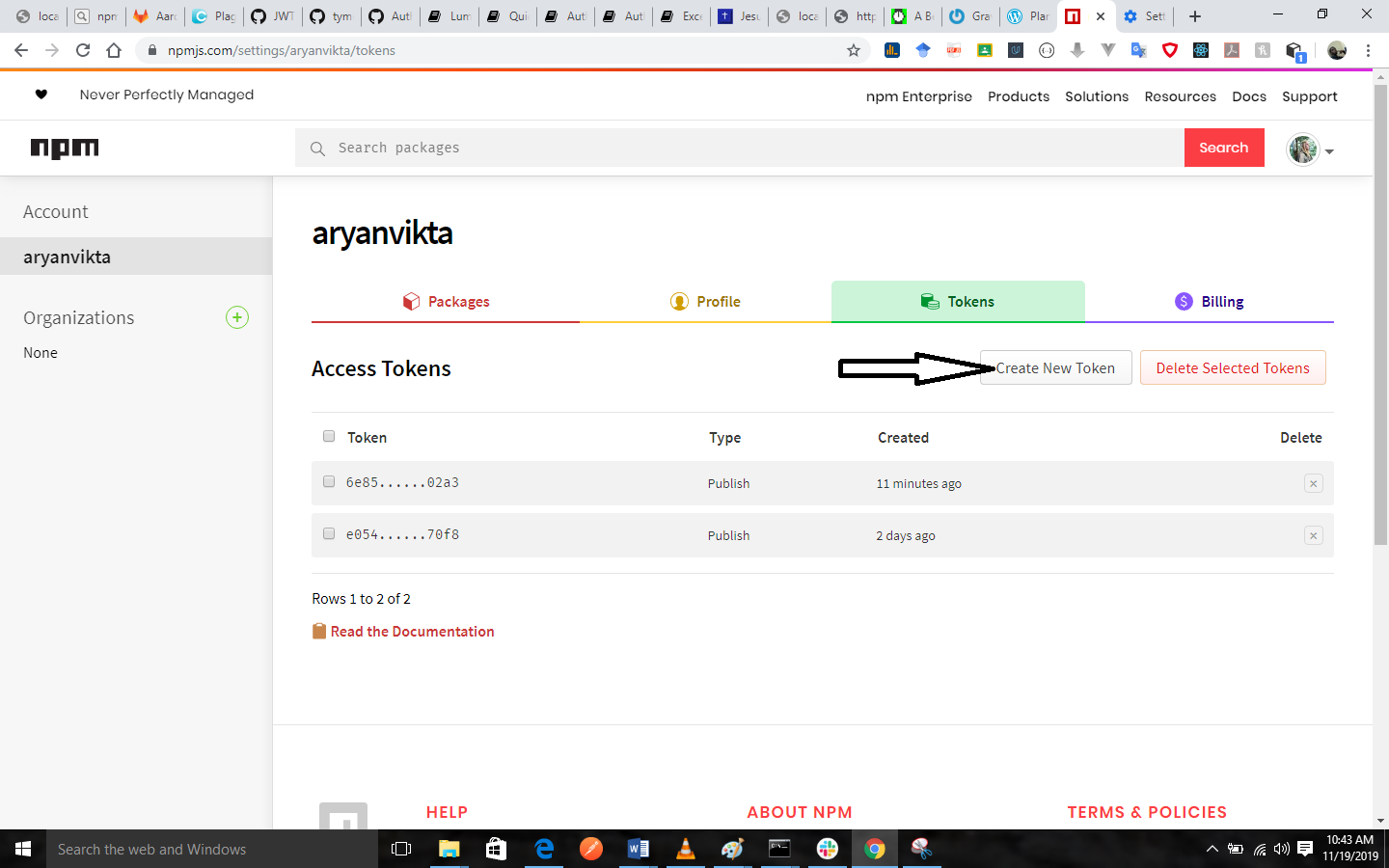This screenshot has width=1389, height=868.
Task: Open the Billing tab
Action: [1210, 302]
